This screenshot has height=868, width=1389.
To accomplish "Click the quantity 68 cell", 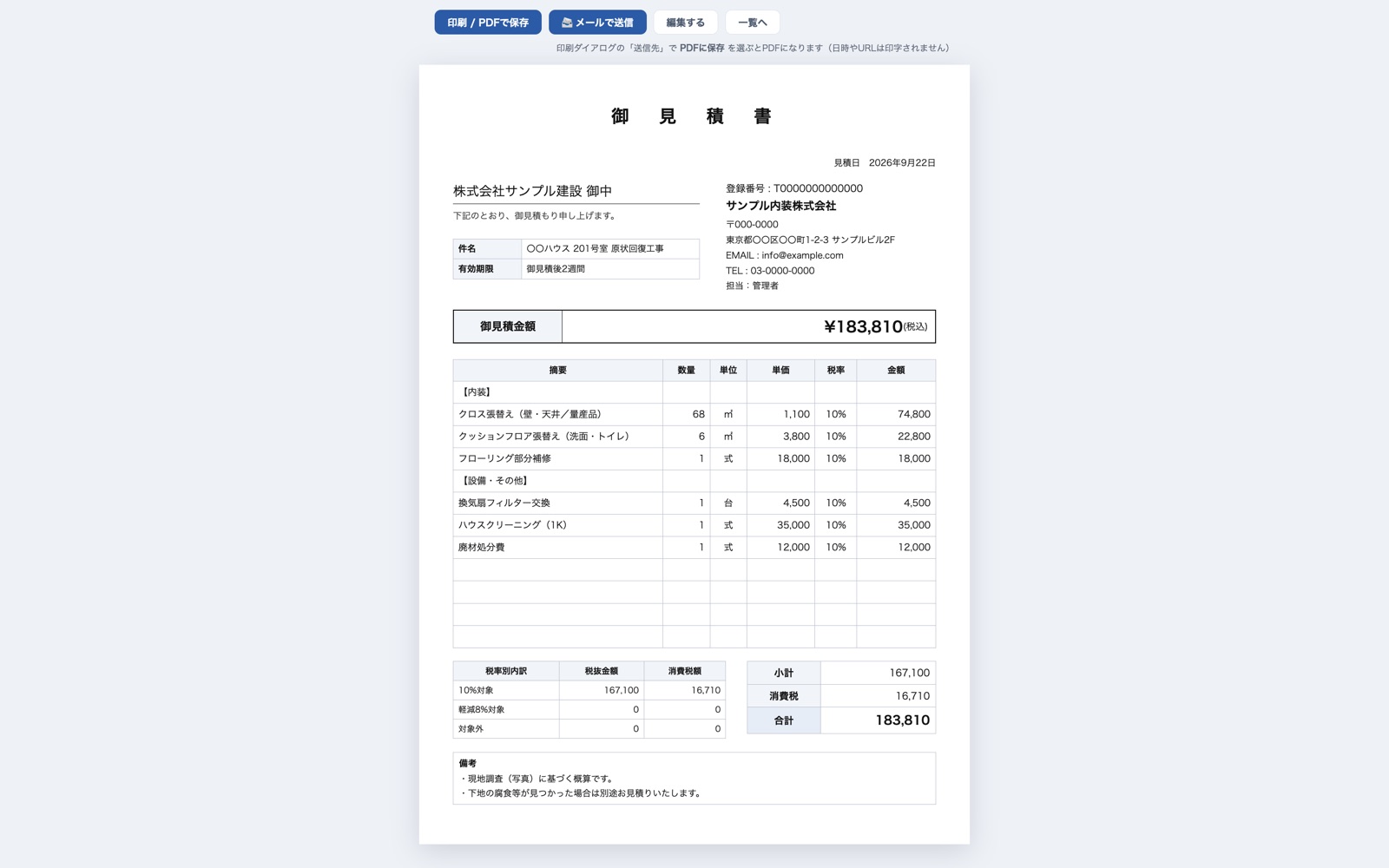I will click(687, 415).
